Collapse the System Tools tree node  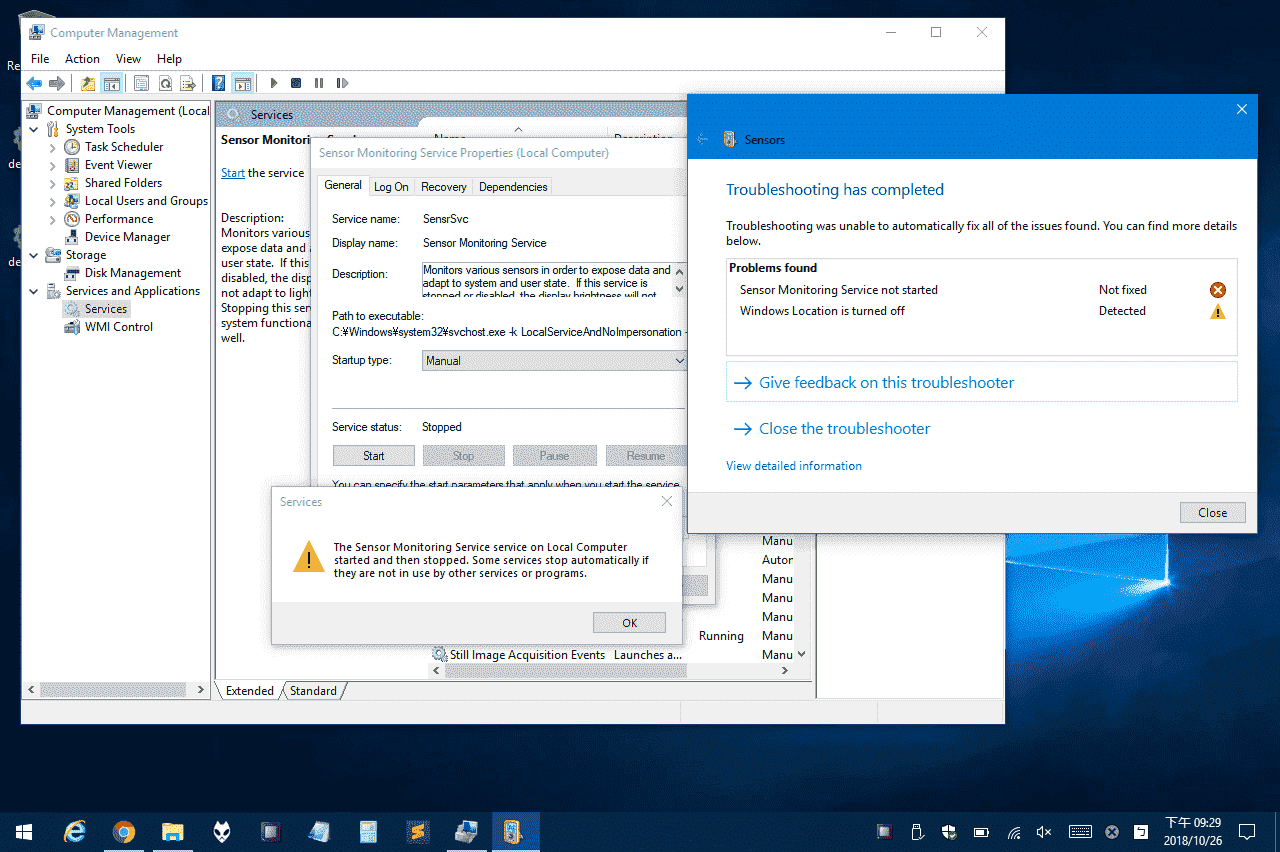(34, 129)
